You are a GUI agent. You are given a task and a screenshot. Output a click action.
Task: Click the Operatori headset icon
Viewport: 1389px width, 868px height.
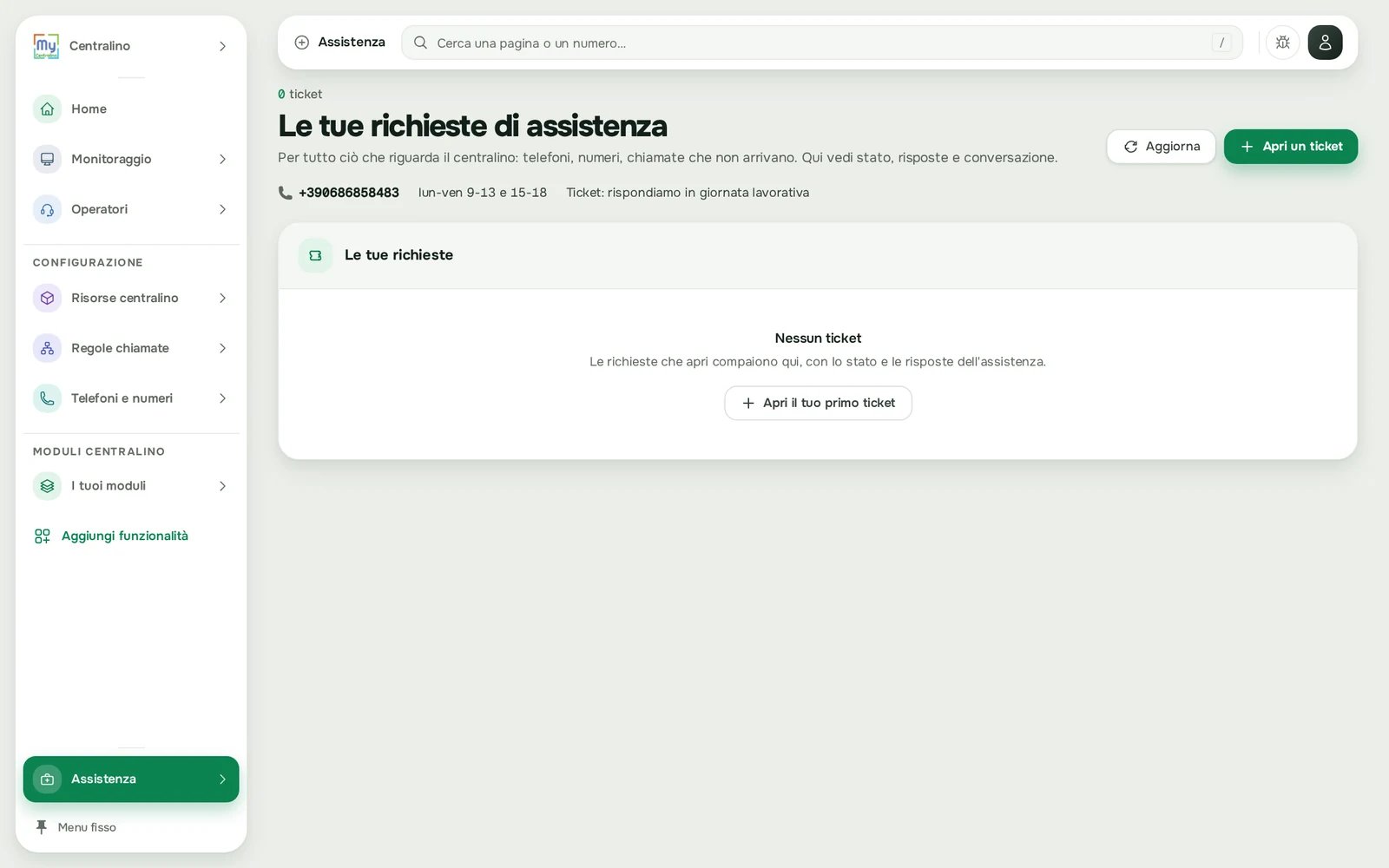(x=47, y=209)
